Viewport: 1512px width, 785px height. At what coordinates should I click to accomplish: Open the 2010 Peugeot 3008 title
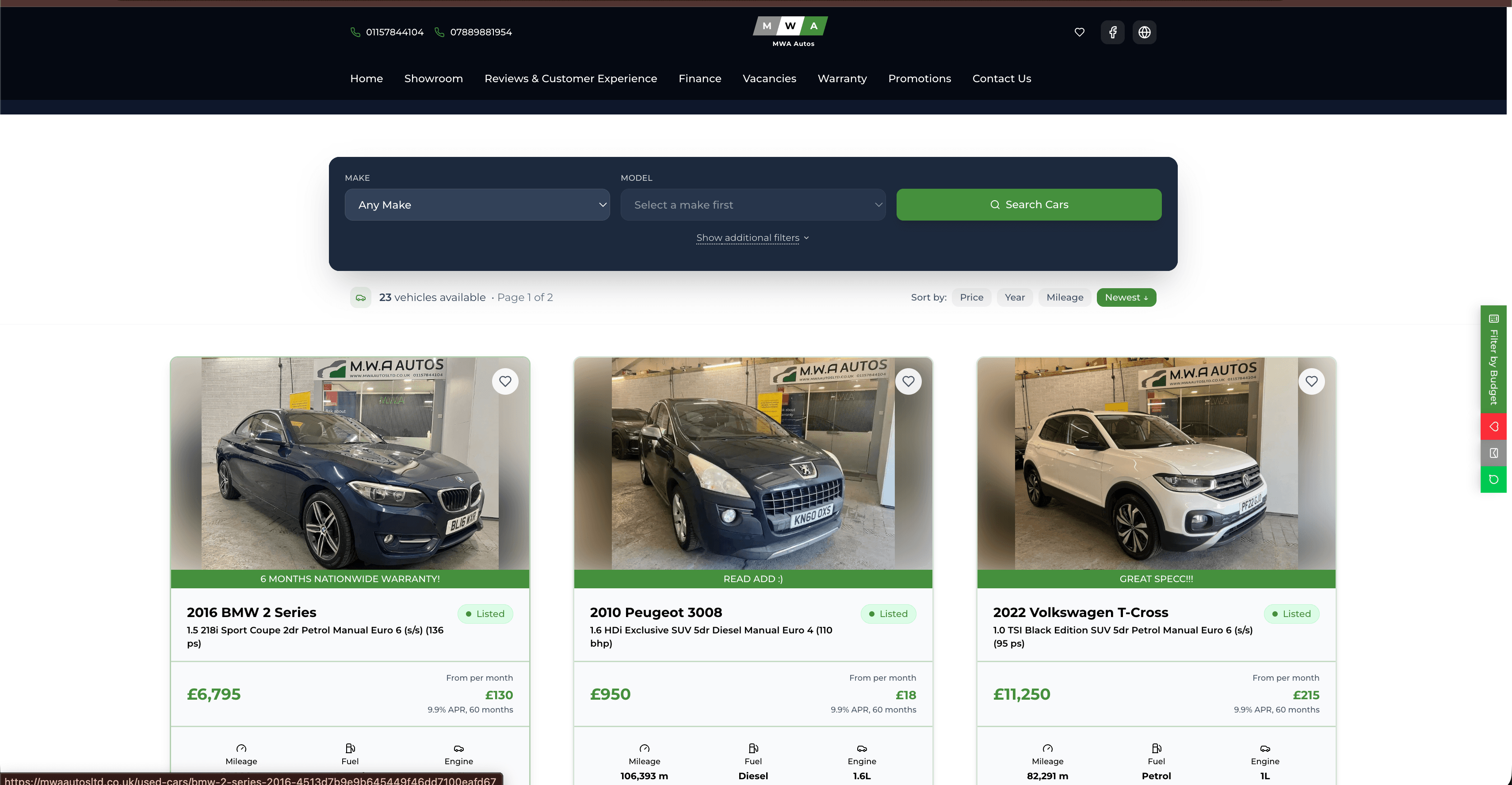(656, 613)
